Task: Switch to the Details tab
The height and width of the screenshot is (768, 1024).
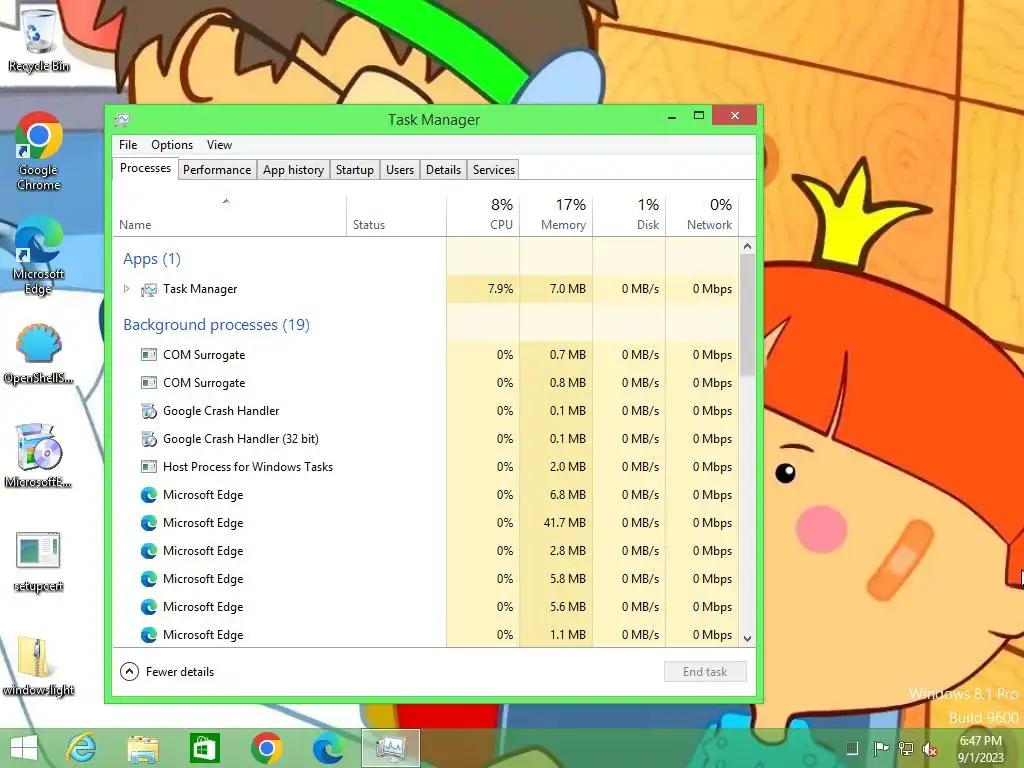Action: coord(443,170)
